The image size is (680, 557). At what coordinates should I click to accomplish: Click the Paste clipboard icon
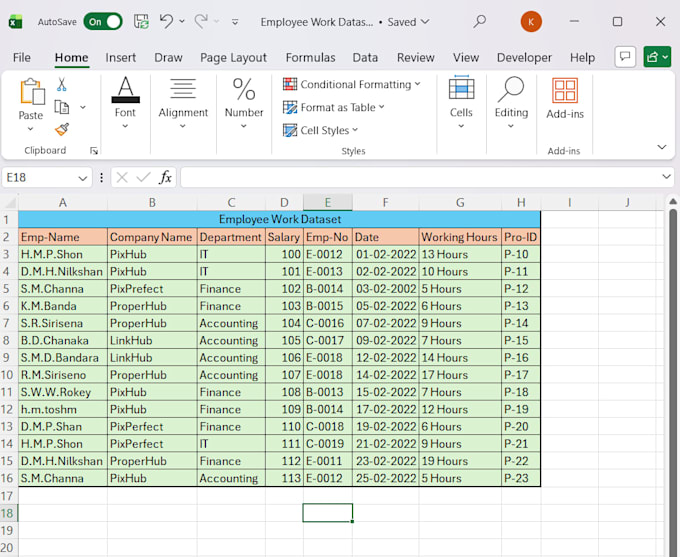pyautogui.click(x=32, y=92)
